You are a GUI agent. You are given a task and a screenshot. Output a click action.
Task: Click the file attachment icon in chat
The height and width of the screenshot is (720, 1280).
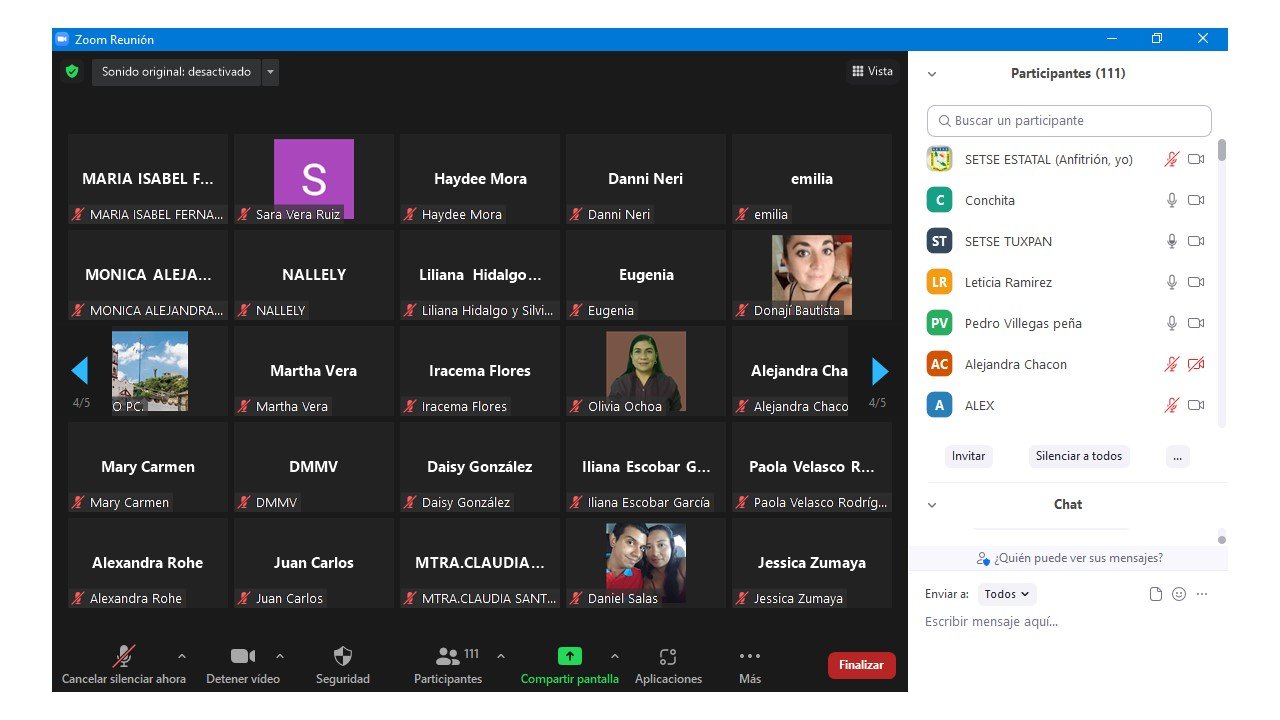click(1156, 594)
